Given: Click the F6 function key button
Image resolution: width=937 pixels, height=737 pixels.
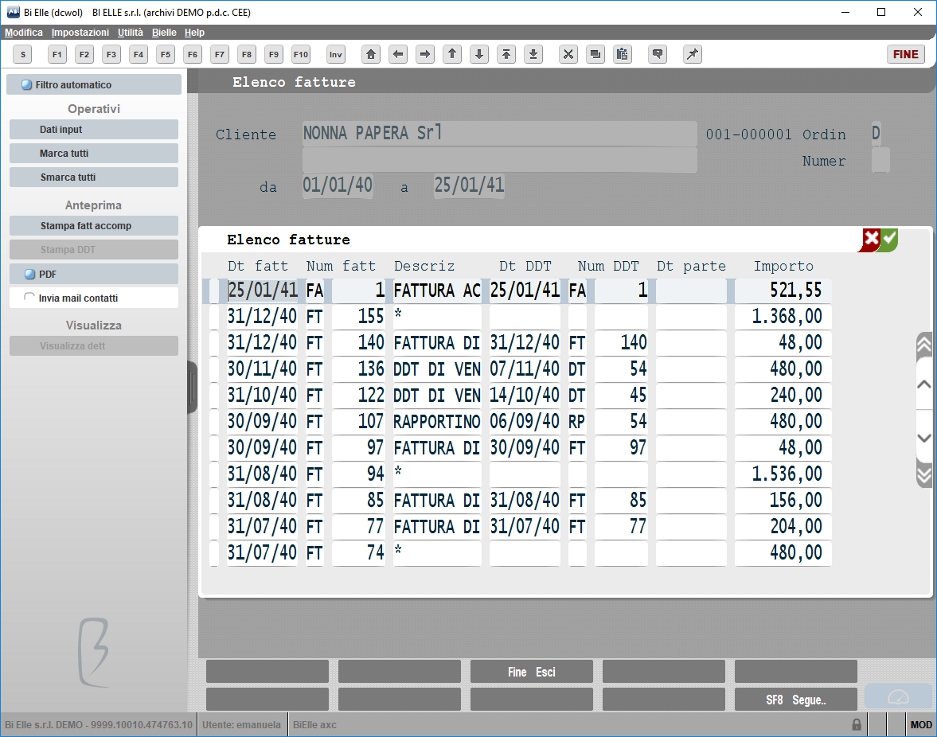Looking at the screenshot, I should (x=192, y=54).
